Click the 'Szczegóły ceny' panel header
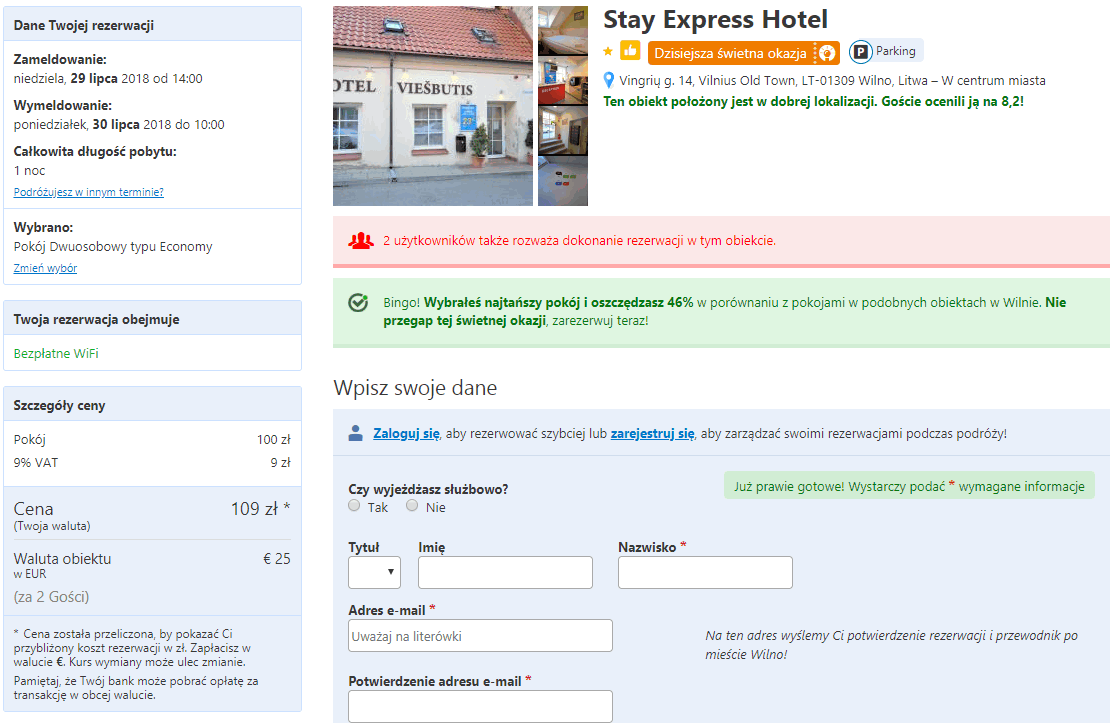The image size is (1112, 723). pyautogui.click(x=152, y=405)
